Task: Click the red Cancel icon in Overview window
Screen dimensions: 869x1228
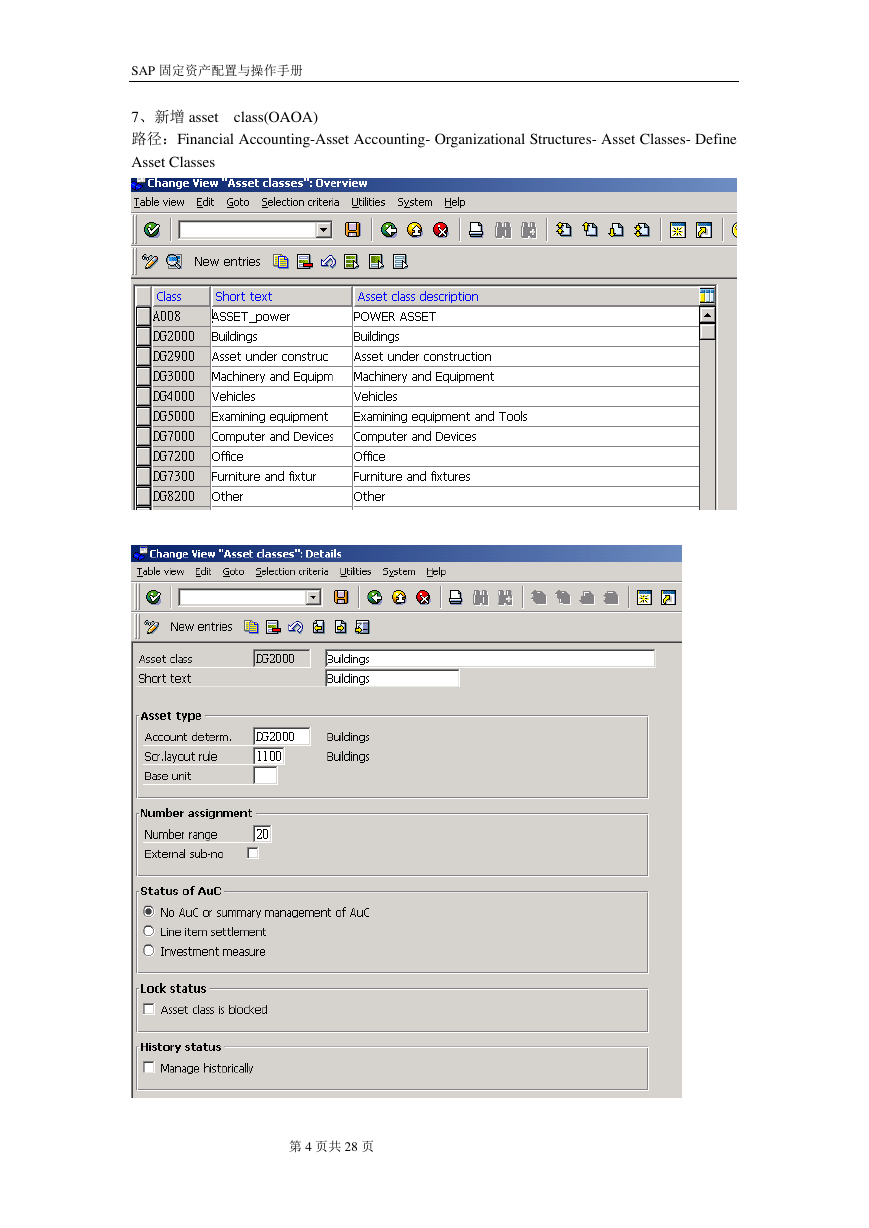Action: [441, 230]
